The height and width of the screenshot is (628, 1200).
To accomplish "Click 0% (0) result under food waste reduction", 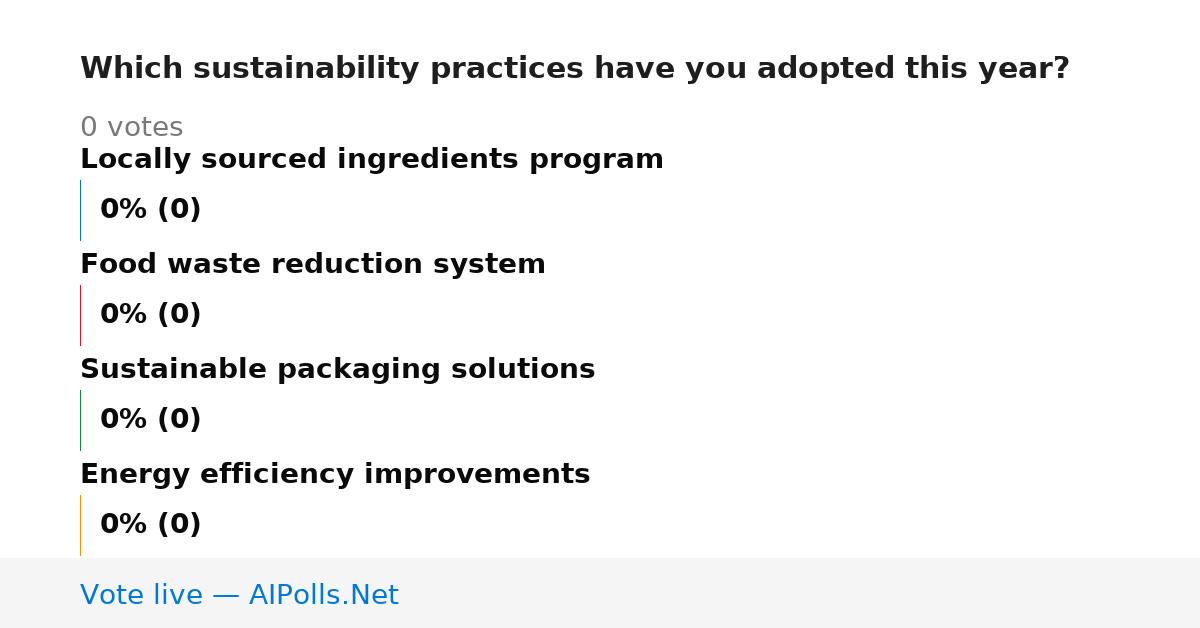I will (x=151, y=315).
